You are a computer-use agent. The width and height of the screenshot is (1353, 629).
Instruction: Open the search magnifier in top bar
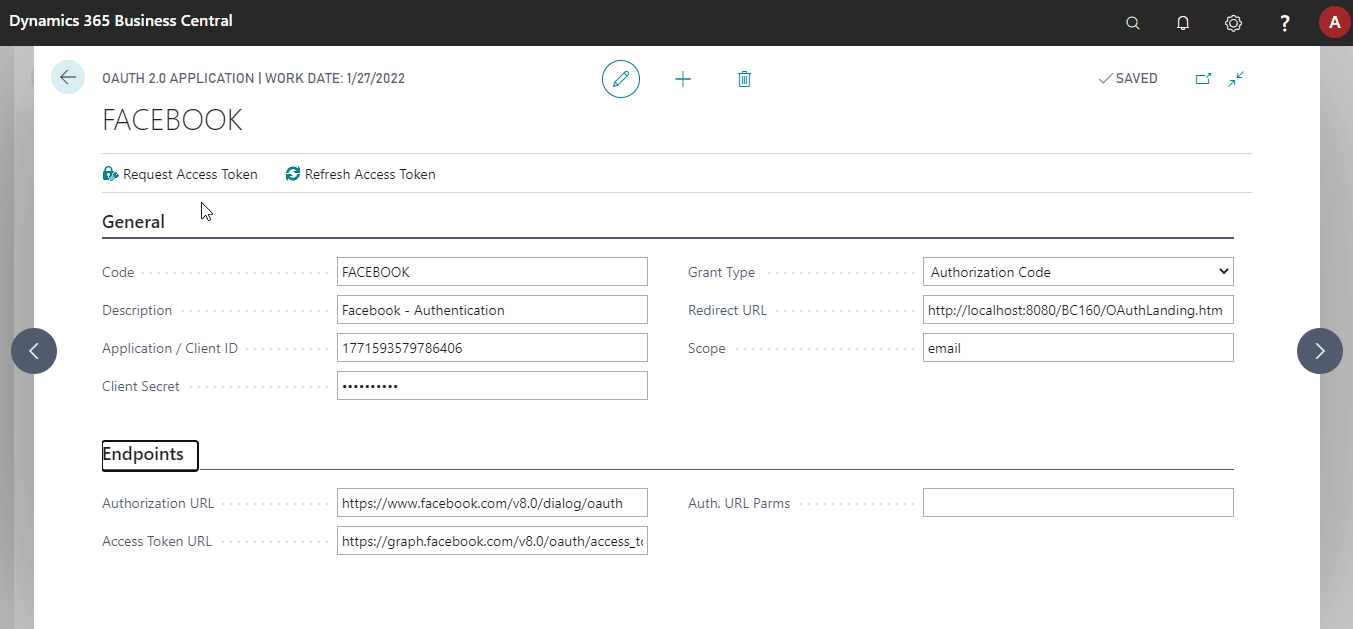tap(1133, 22)
